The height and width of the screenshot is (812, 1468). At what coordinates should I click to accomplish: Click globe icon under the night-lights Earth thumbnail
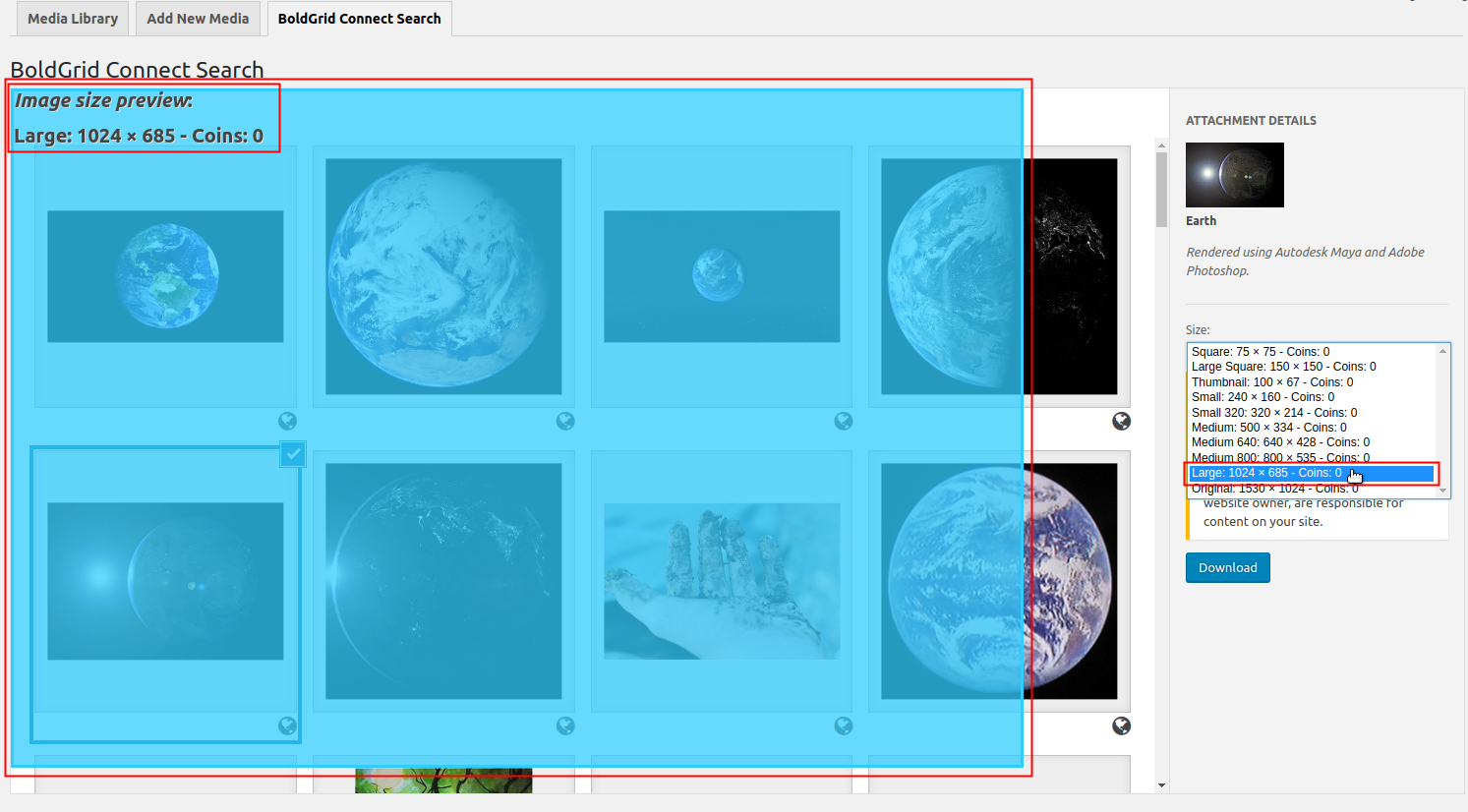(x=565, y=726)
